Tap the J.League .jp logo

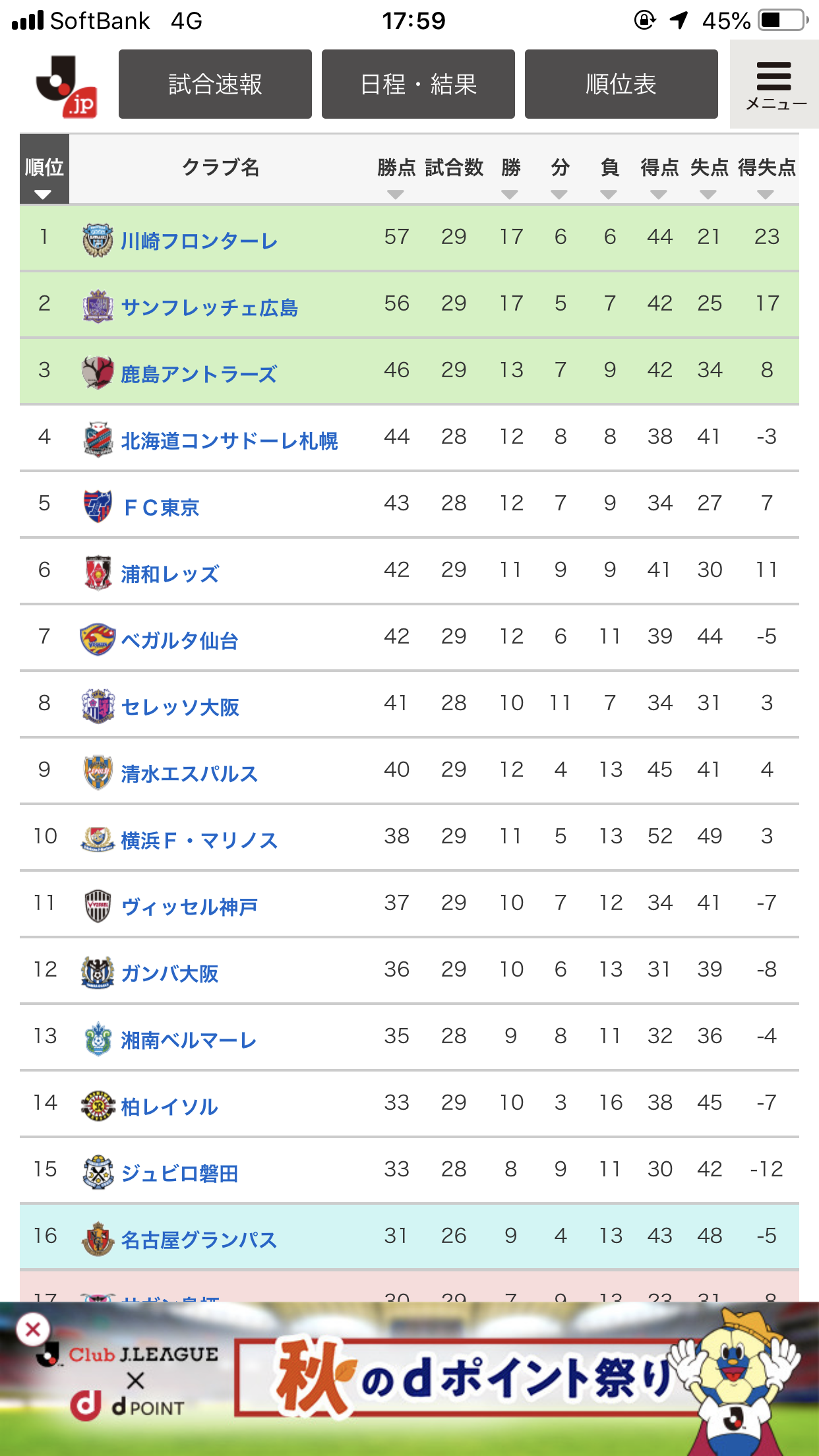[x=66, y=86]
